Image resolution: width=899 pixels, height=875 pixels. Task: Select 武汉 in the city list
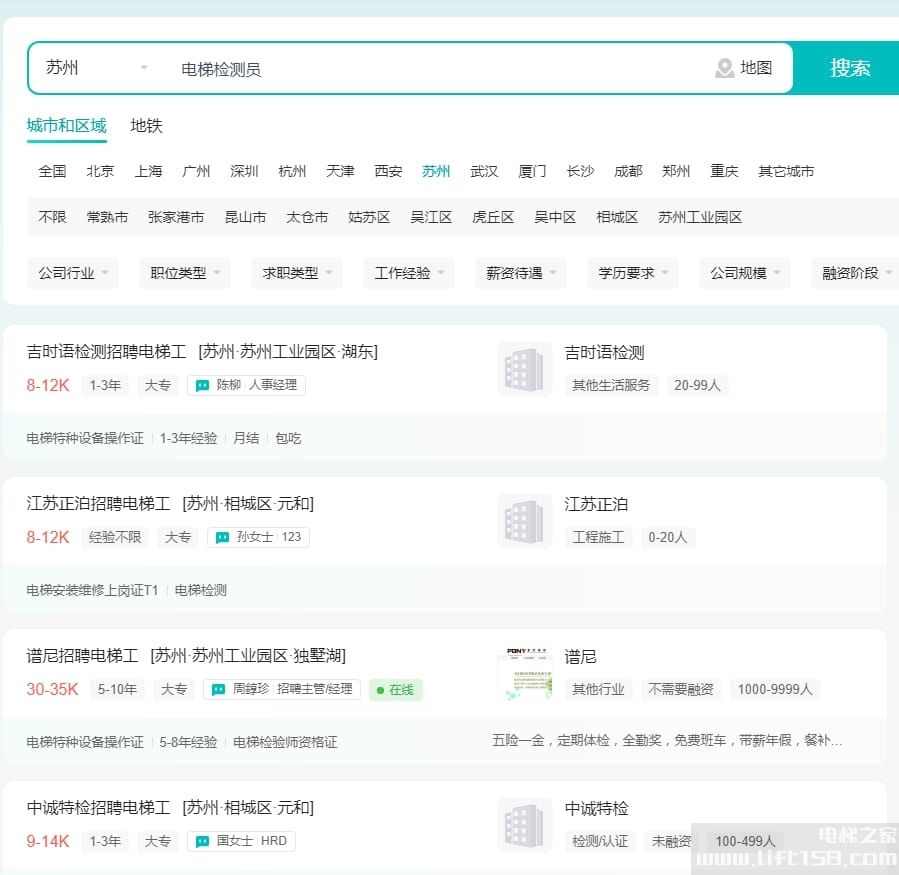[x=484, y=171]
